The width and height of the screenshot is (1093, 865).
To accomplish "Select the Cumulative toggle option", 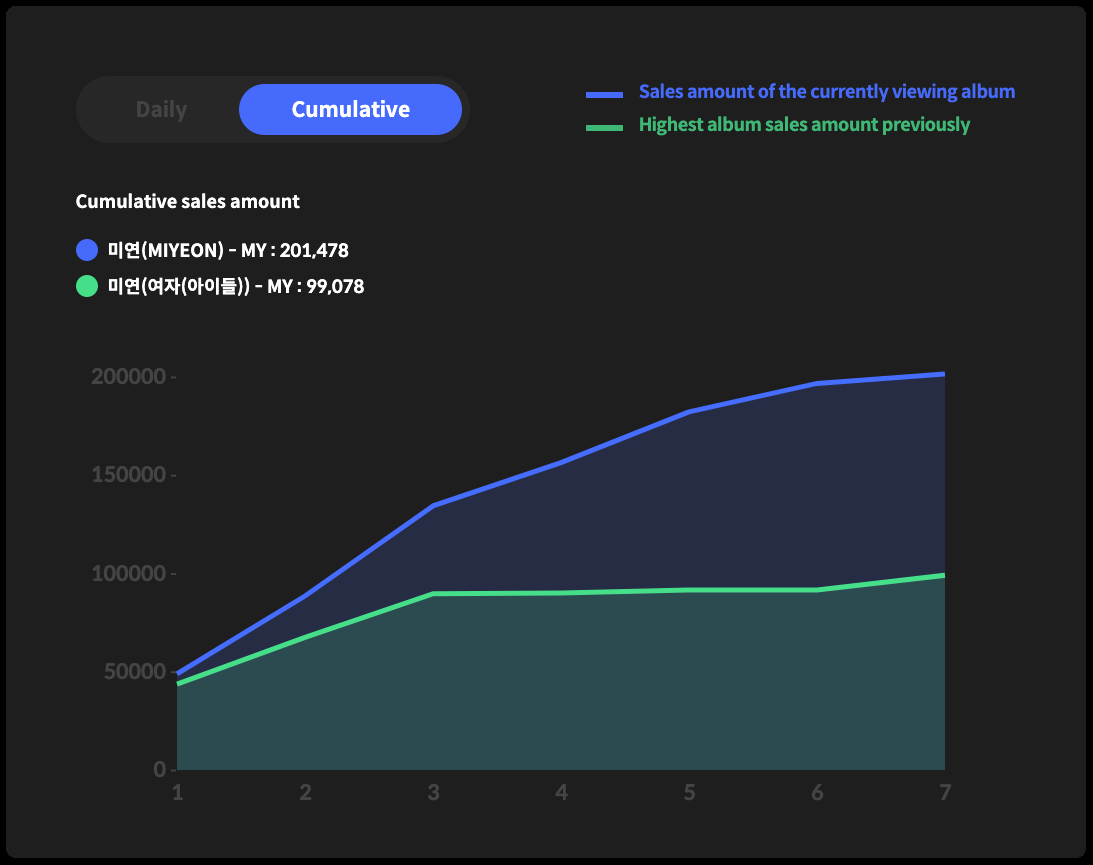I will point(350,110).
